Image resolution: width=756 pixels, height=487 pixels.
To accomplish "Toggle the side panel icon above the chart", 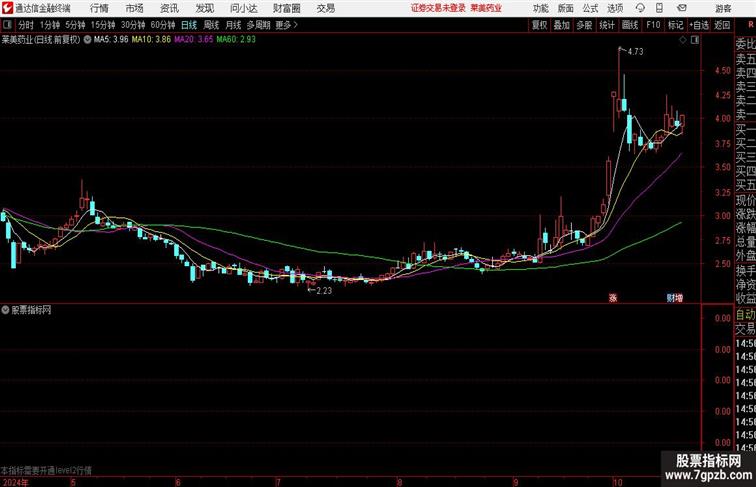I will 695,40.
